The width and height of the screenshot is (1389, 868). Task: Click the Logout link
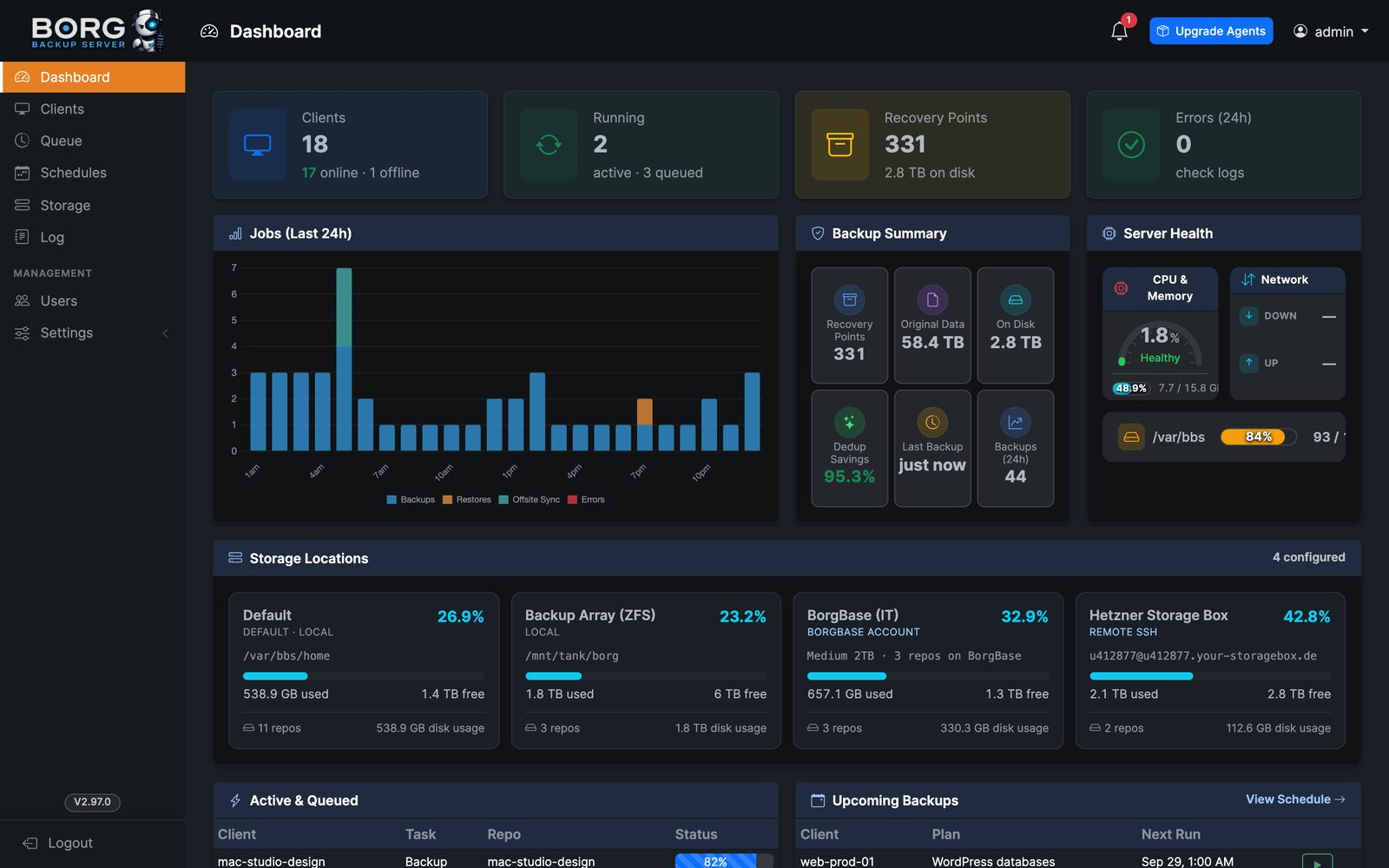click(58, 843)
